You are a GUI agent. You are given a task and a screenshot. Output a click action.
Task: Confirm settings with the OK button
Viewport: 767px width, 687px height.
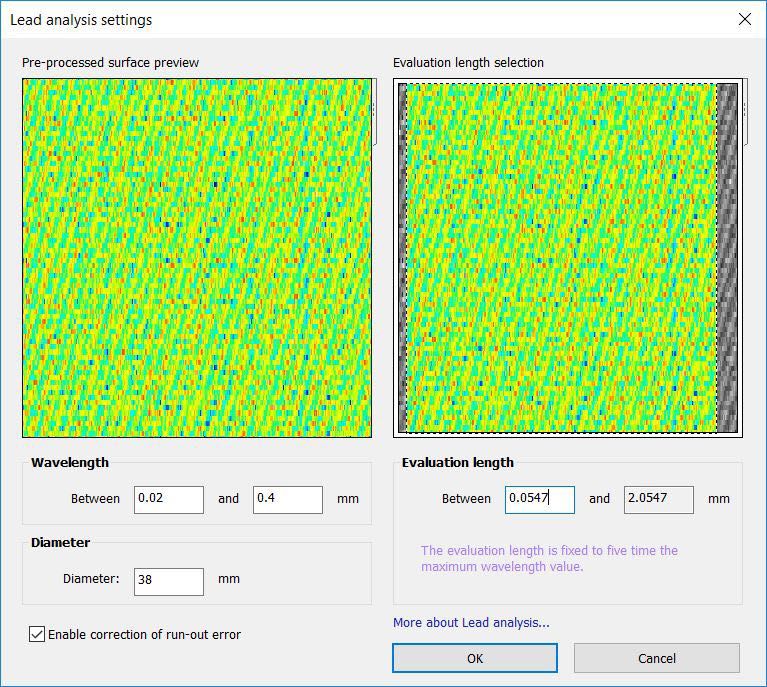(x=474, y=658)
